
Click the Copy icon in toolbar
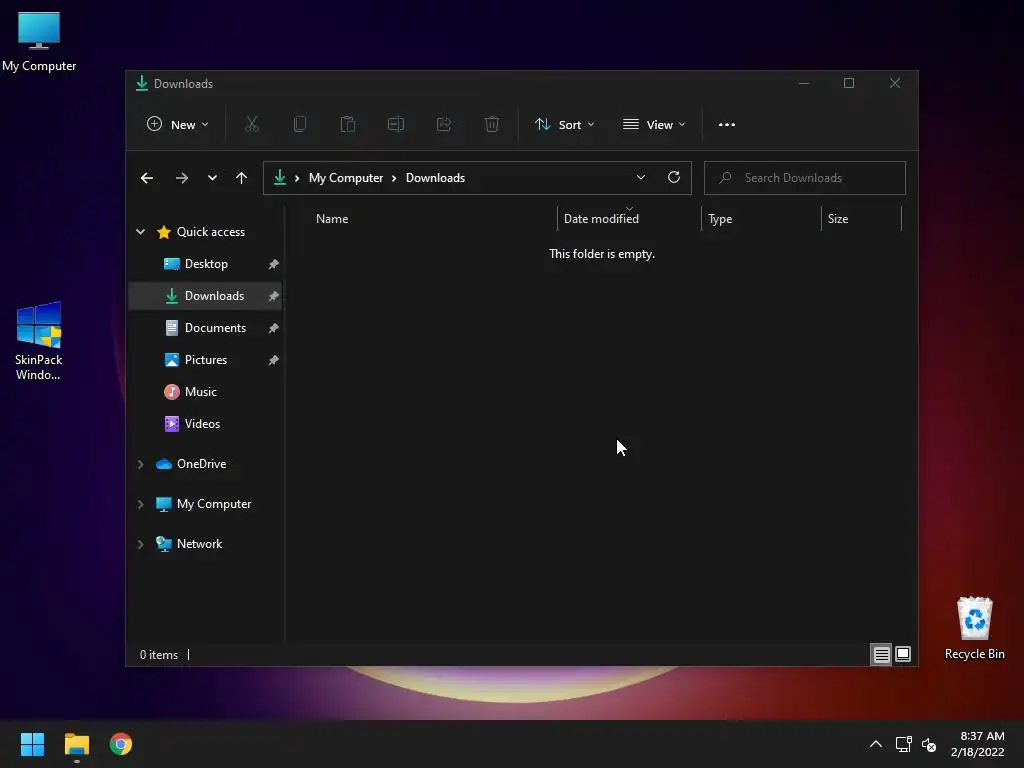click(x=300, y=124)
